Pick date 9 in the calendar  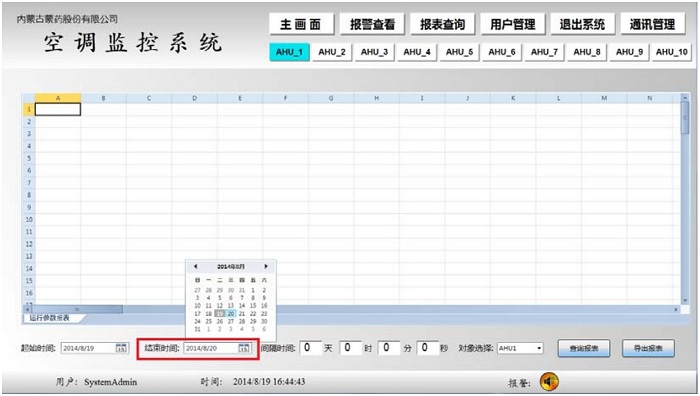[264, 298]
